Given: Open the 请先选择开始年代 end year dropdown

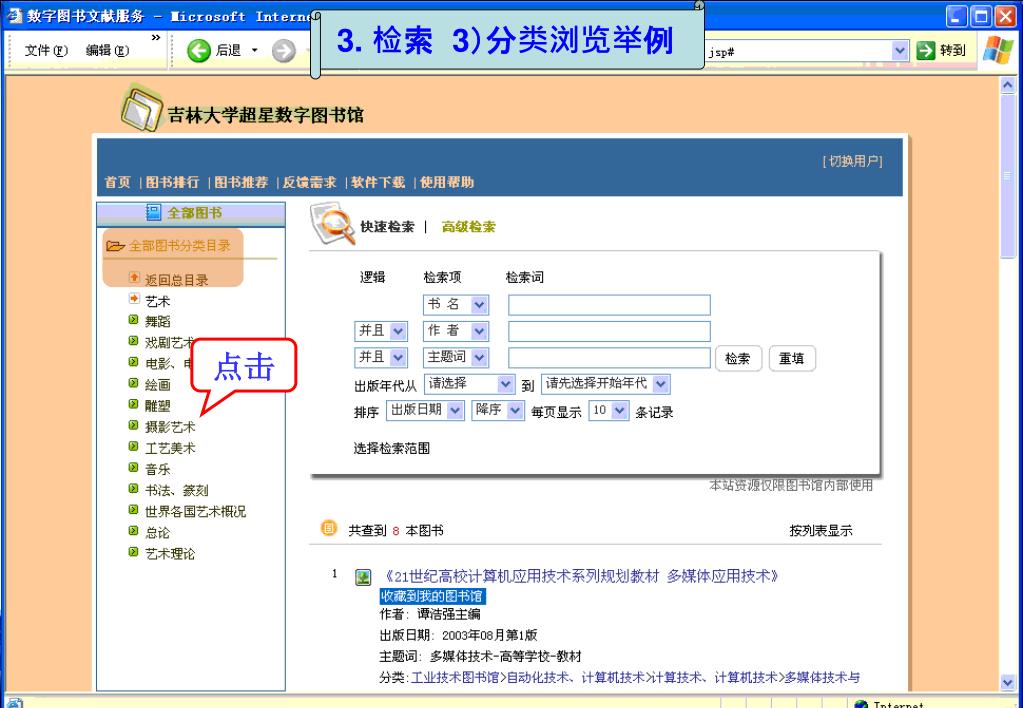Looking at the screenshot, I should [661, 384].
